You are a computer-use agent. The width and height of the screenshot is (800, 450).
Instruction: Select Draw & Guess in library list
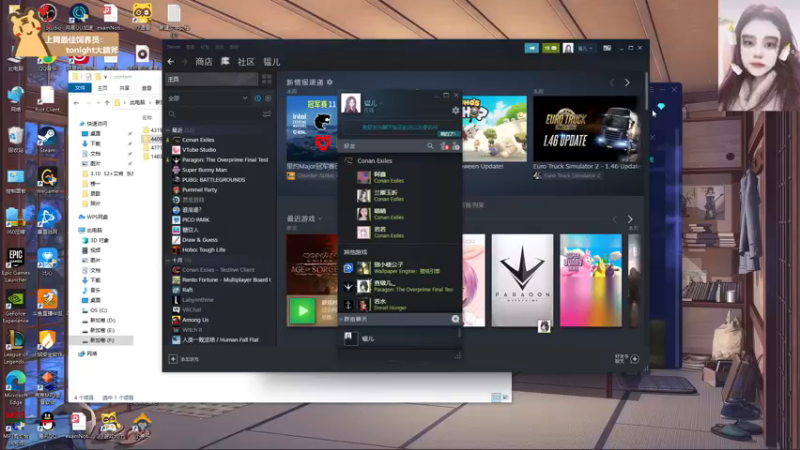tap(199, 240)
